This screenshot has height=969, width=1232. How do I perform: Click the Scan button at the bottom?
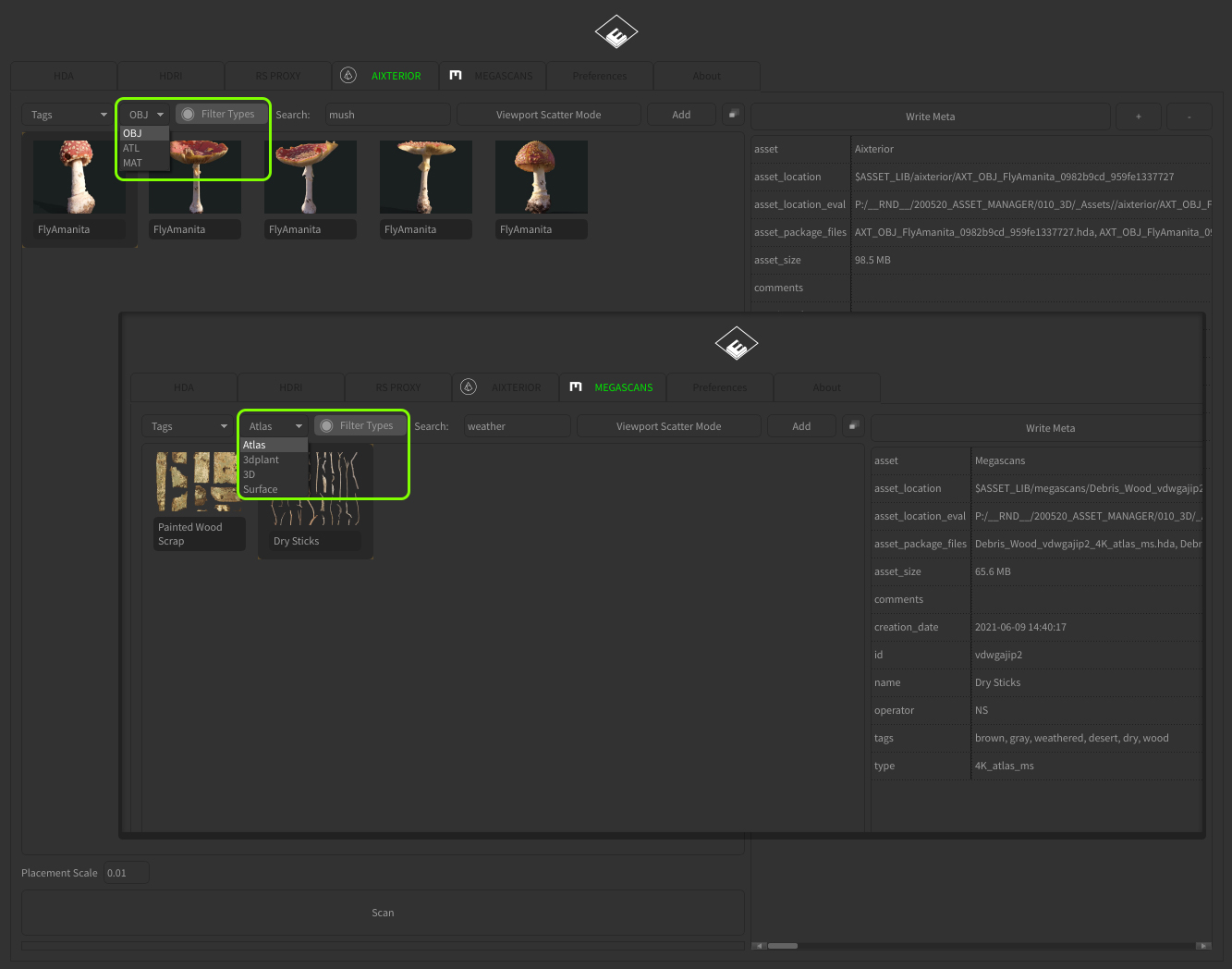click(382, 912)
